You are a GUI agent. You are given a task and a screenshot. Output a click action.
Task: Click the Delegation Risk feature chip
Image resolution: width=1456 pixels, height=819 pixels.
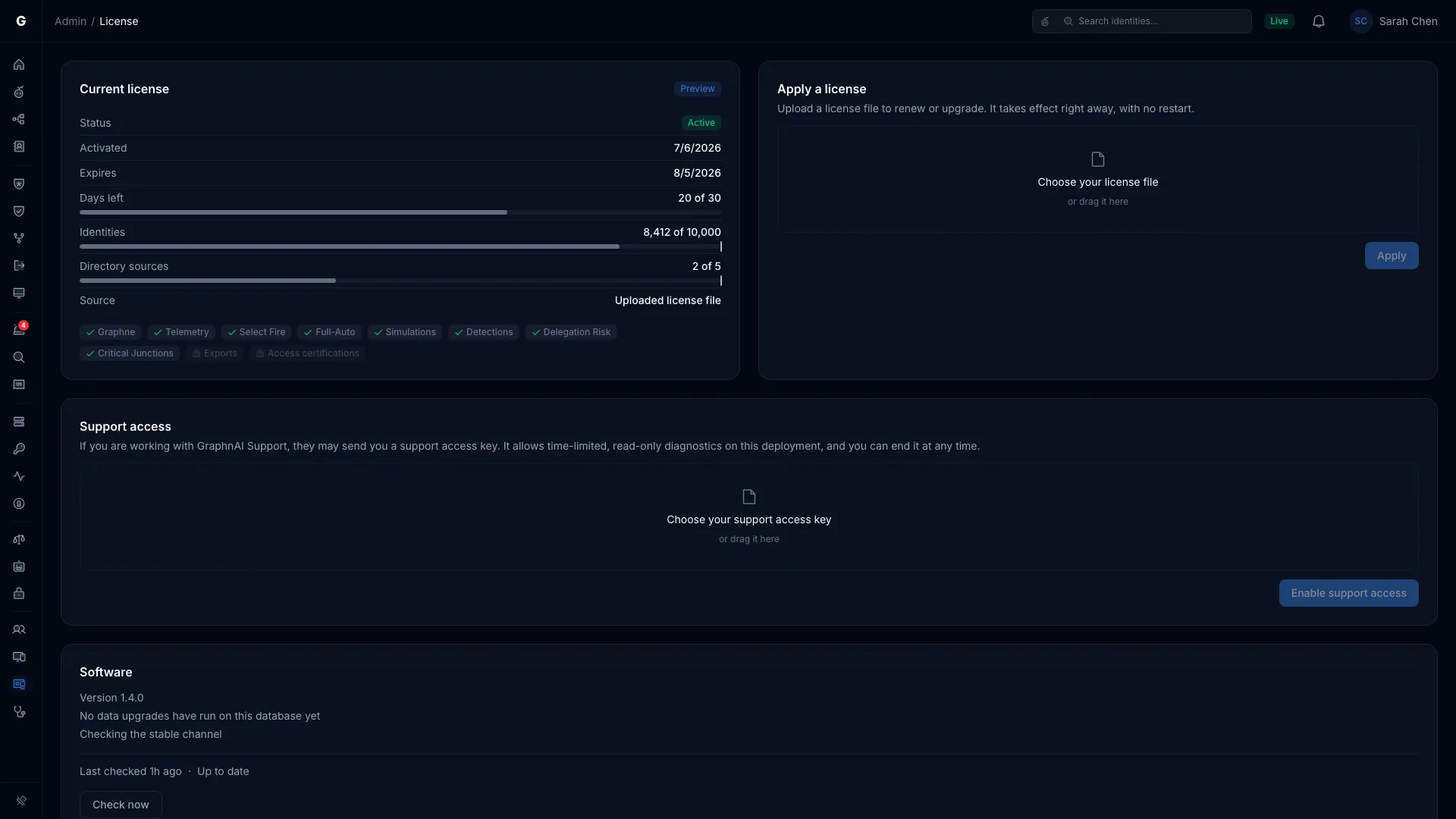[571, 332]
